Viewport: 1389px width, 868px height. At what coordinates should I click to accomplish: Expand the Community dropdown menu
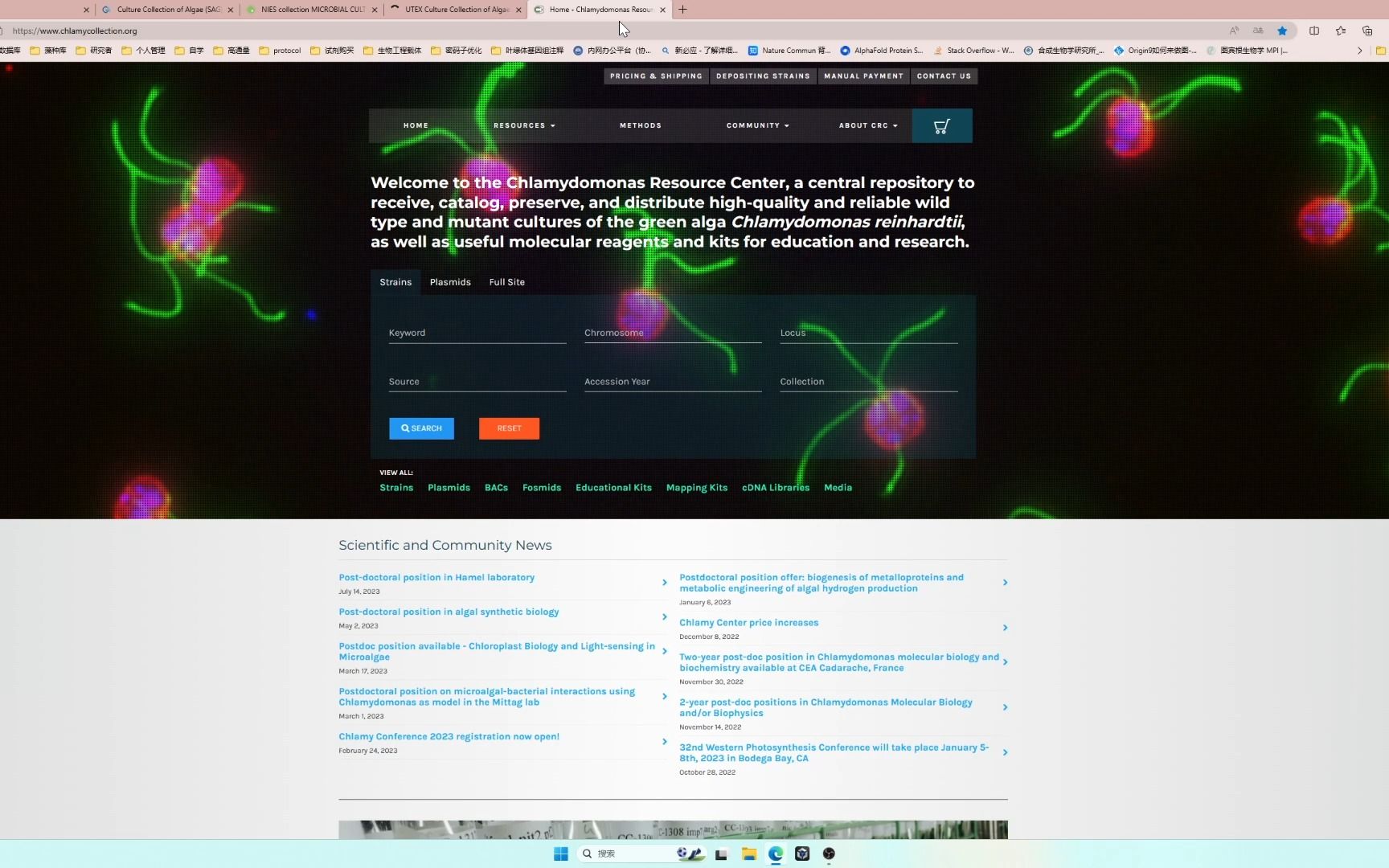click(758, 125)
